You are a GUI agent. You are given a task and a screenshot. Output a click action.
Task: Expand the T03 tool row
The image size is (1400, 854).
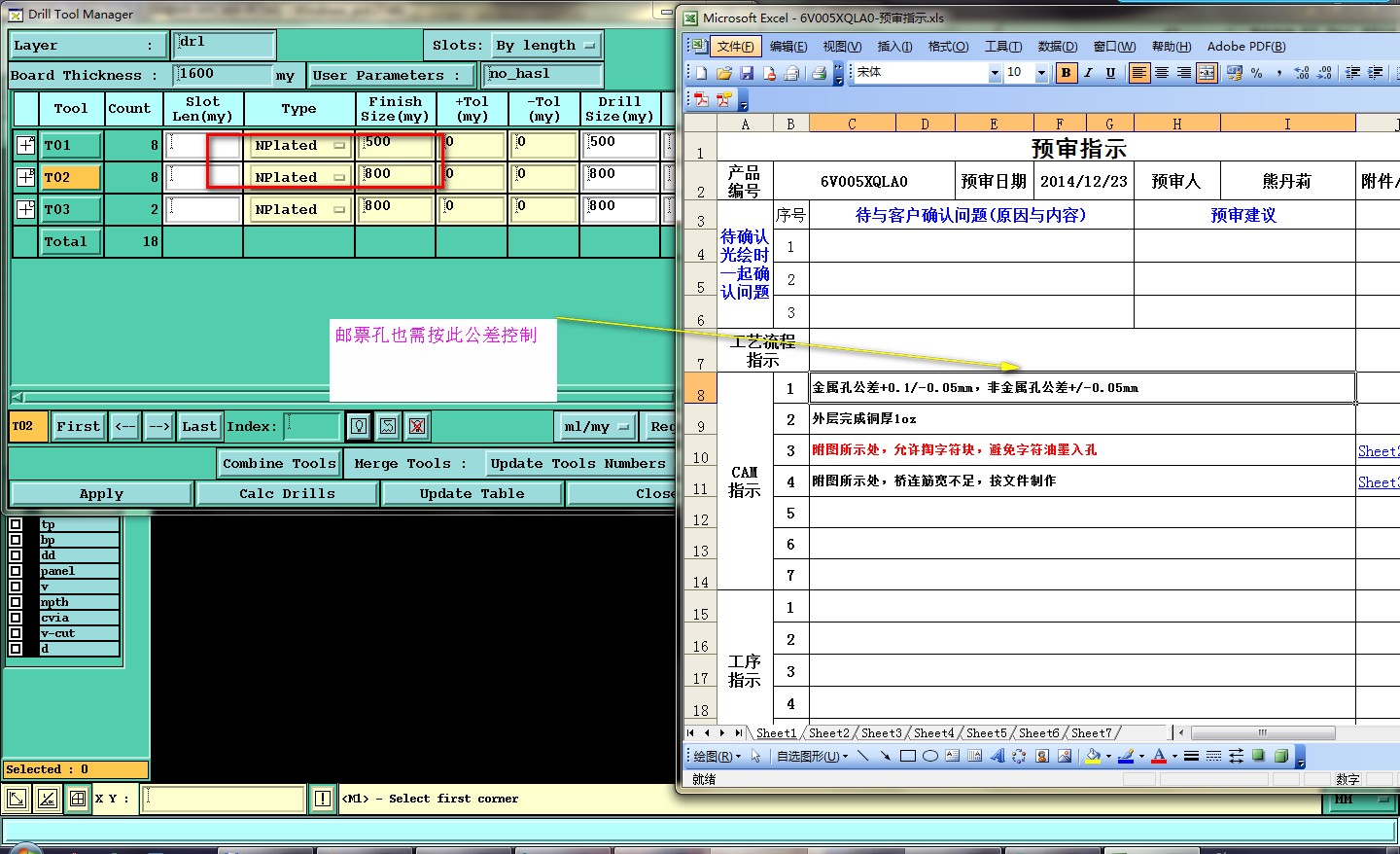click(x=26, y=209)
